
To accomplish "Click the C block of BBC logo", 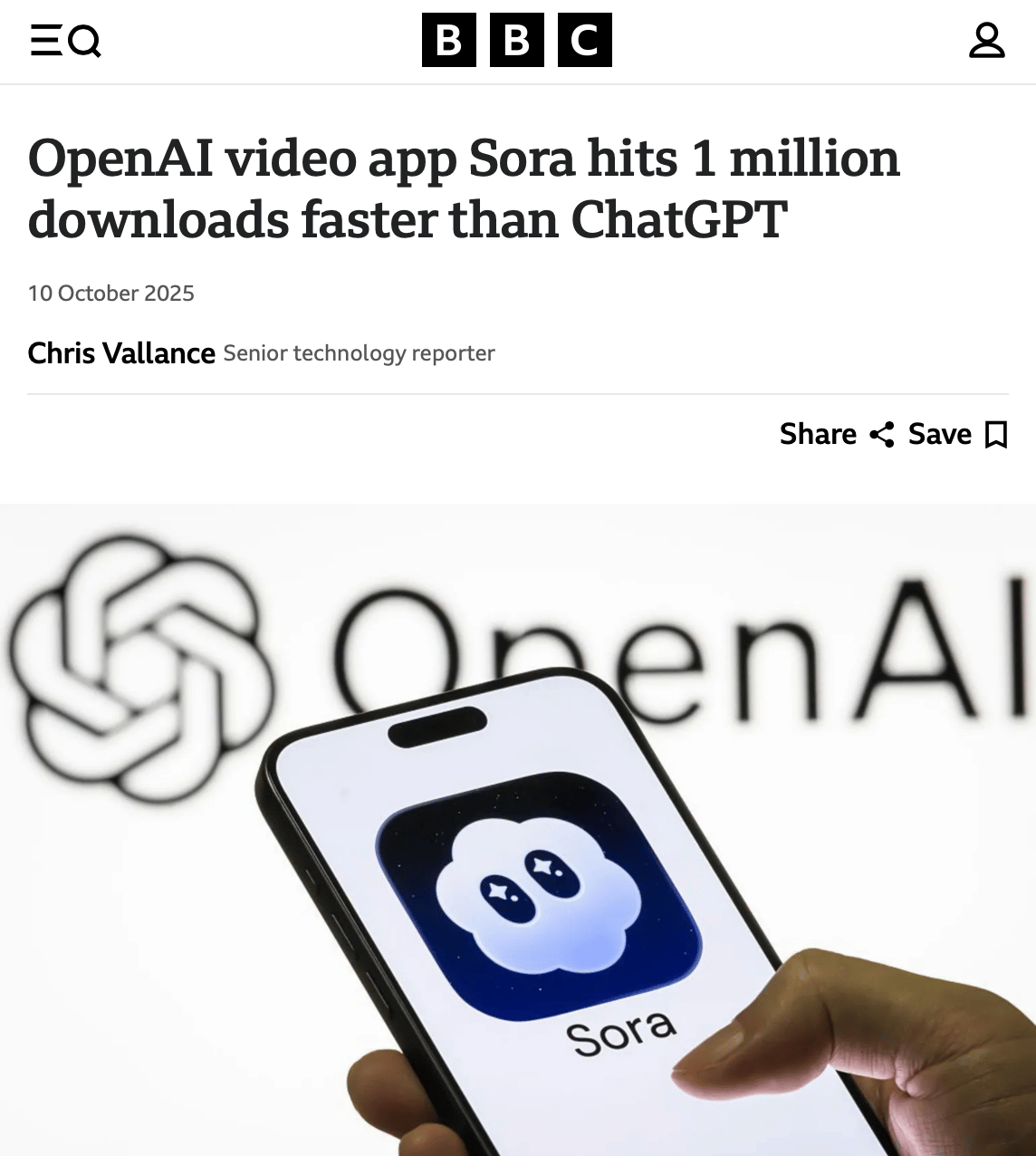I will point(585,40).
